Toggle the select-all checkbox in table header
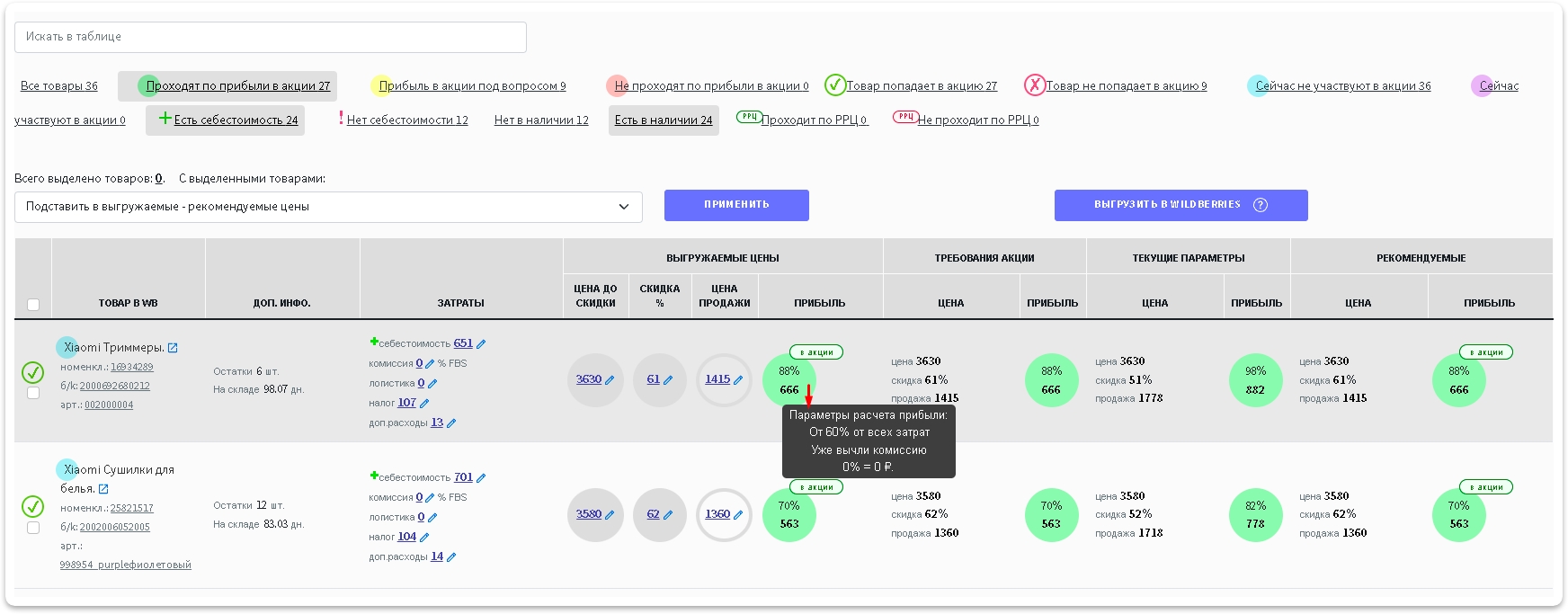1568x614 pixels. (33, 305)
